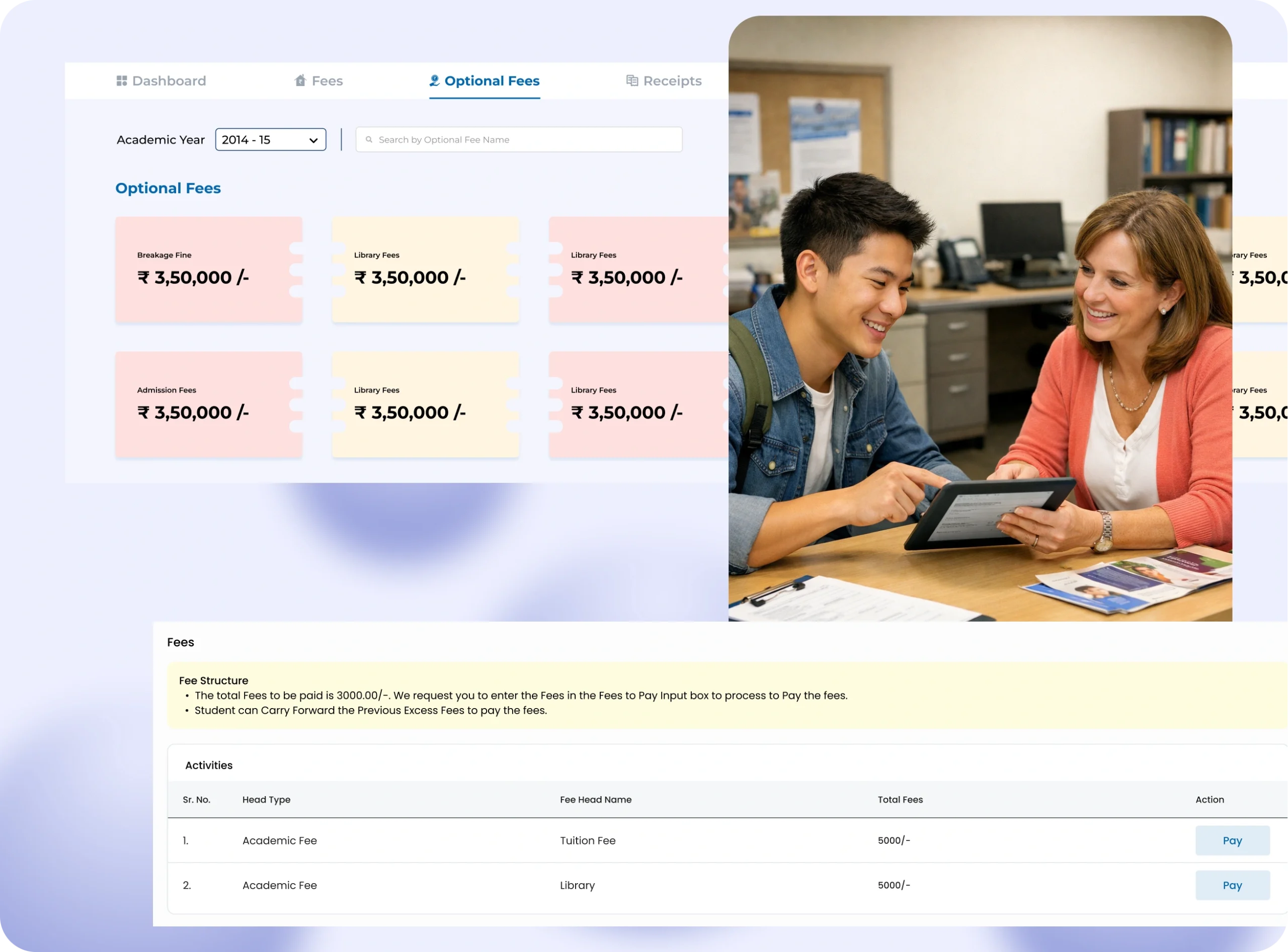This screenshot has width=1288, height=952.
Task: Pay the Tuition Fee row
Action: [1232, 840]
